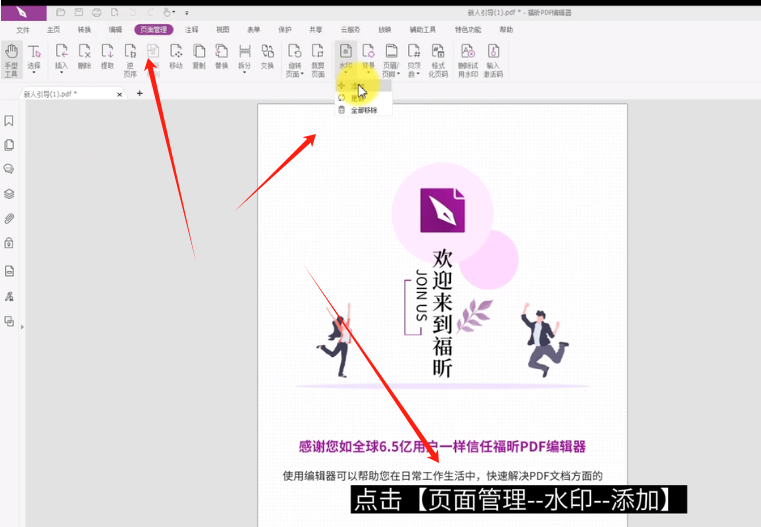Open the Customize quick access toolbar arrow
This screenshot has width=761, height=527.
point(186,13)
